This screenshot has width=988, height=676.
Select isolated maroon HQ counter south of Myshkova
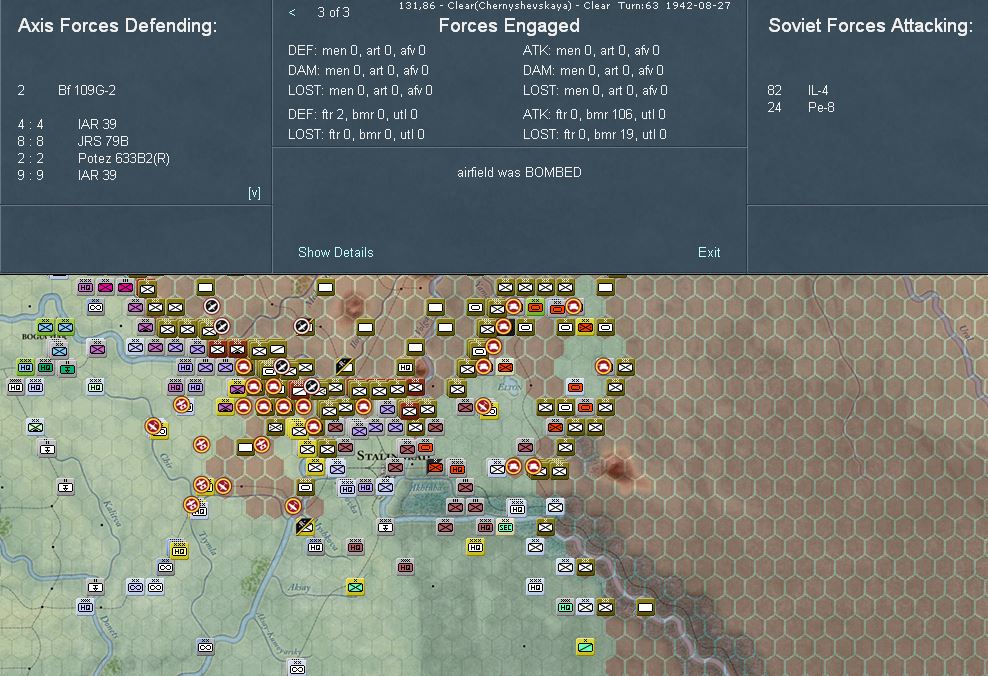(405, 566)
